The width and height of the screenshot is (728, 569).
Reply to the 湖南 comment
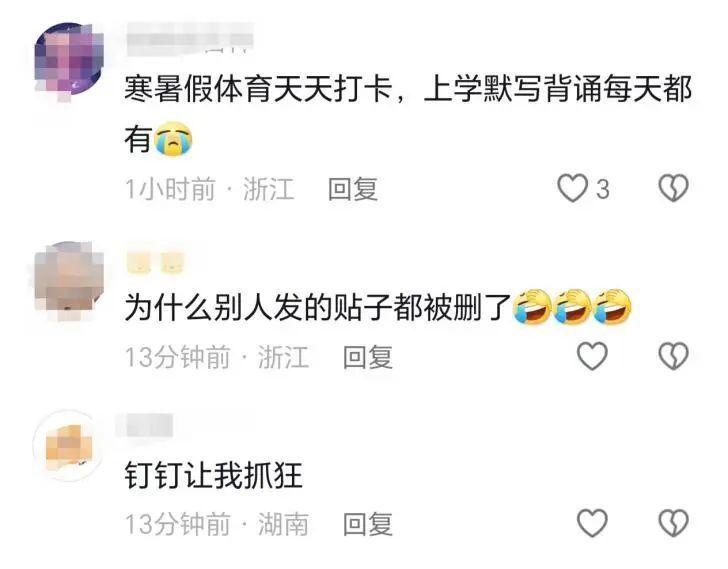[x=368, y=524]
